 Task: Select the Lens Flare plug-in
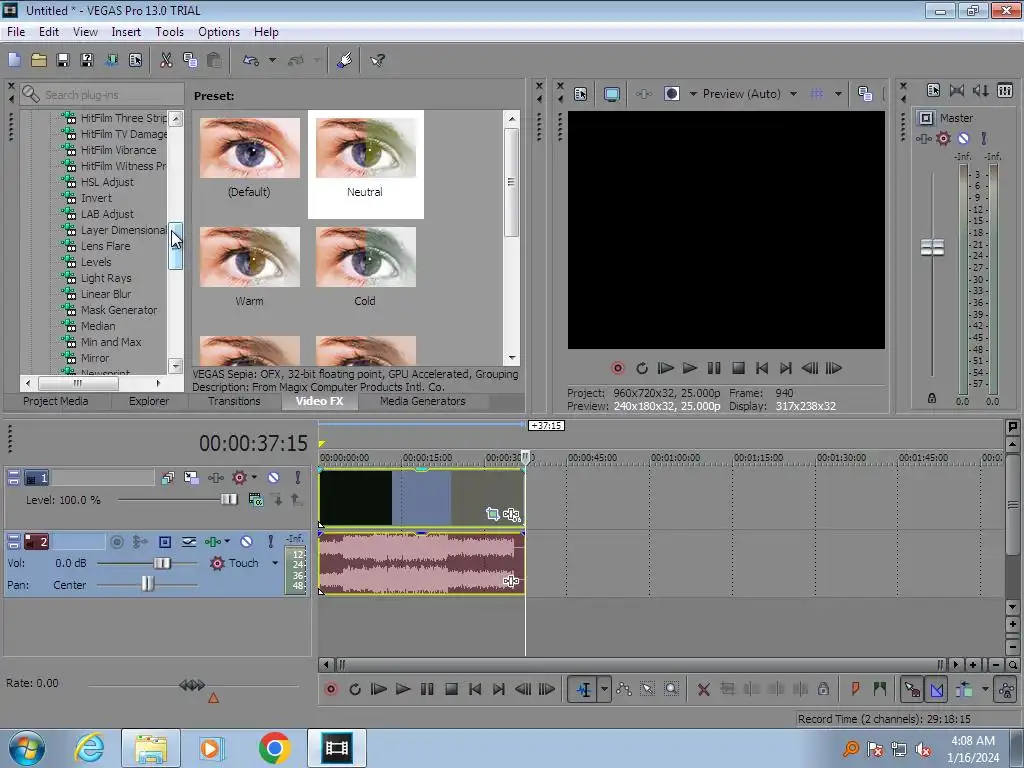(105, 246)
